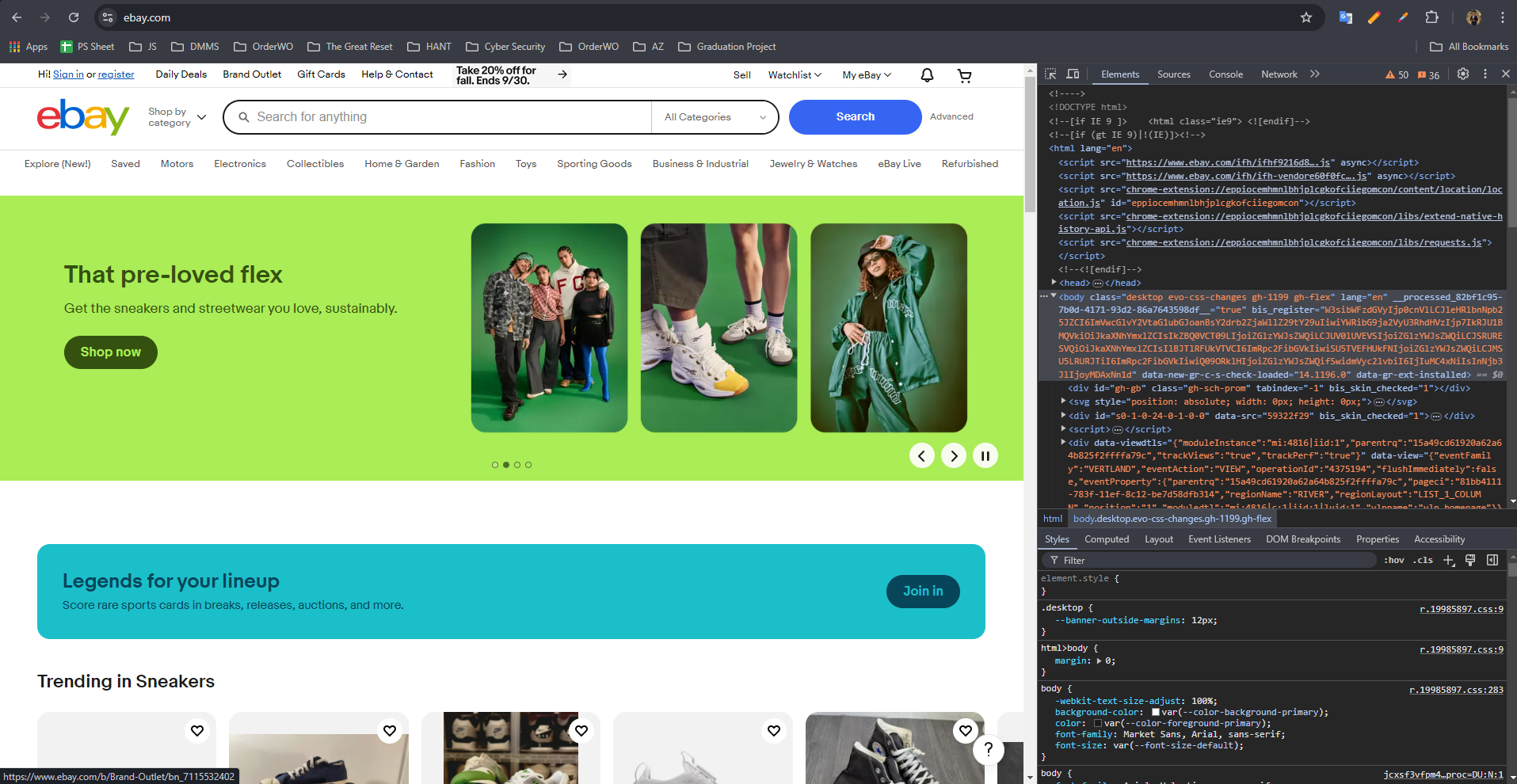This screenshot has width=1517, height=784.
Task: Expand the collapsed head element node
Action: tap(1054, 283)
